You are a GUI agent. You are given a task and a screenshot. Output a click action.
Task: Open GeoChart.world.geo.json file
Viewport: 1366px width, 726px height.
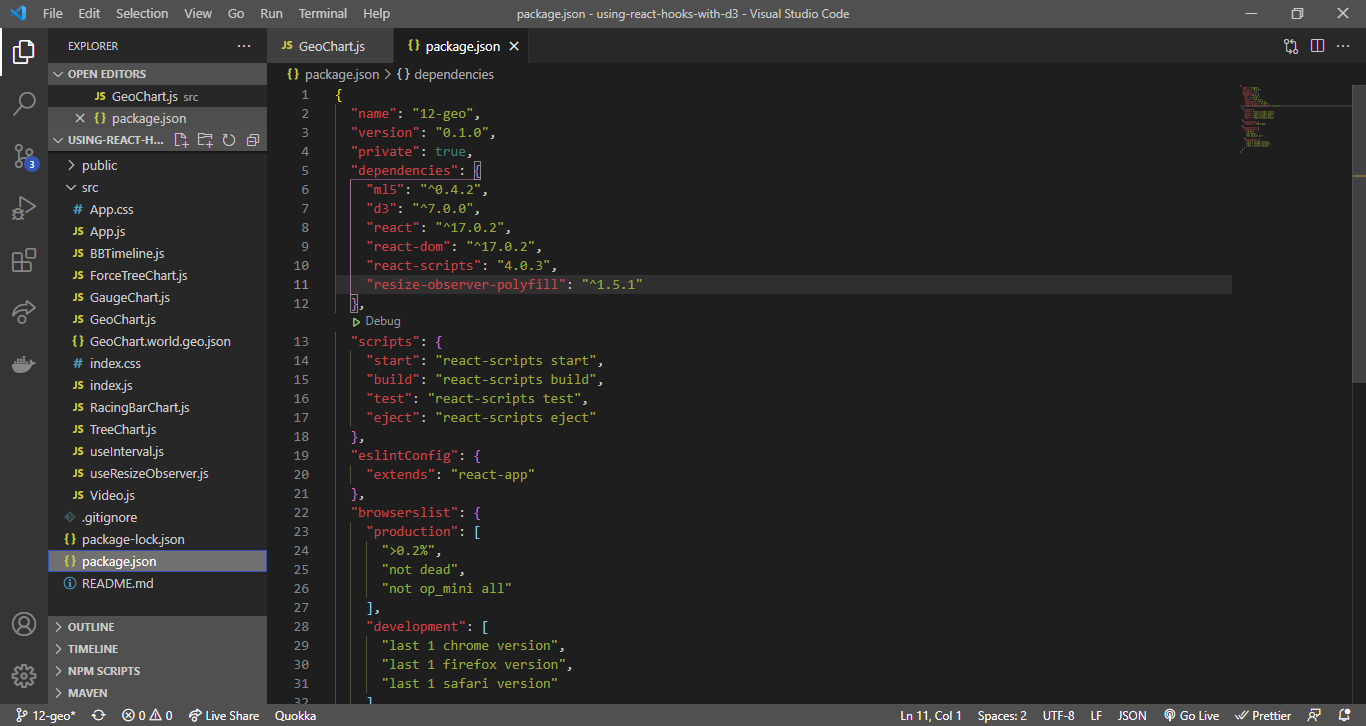point(157,342)
